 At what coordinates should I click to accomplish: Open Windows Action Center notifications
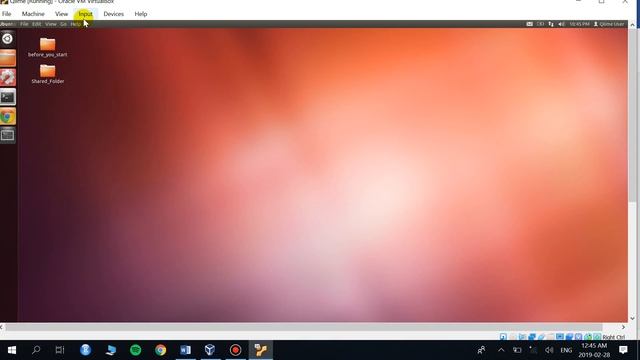coord(623,350)
